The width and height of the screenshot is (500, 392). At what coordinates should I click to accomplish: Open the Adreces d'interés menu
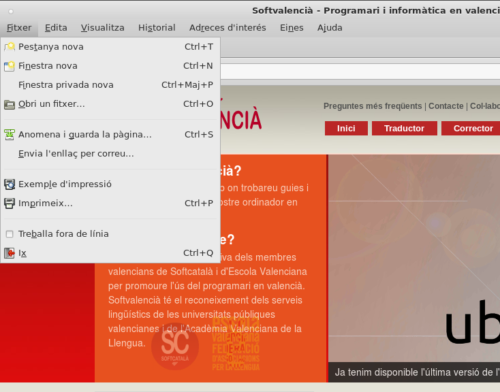(228, 28)
